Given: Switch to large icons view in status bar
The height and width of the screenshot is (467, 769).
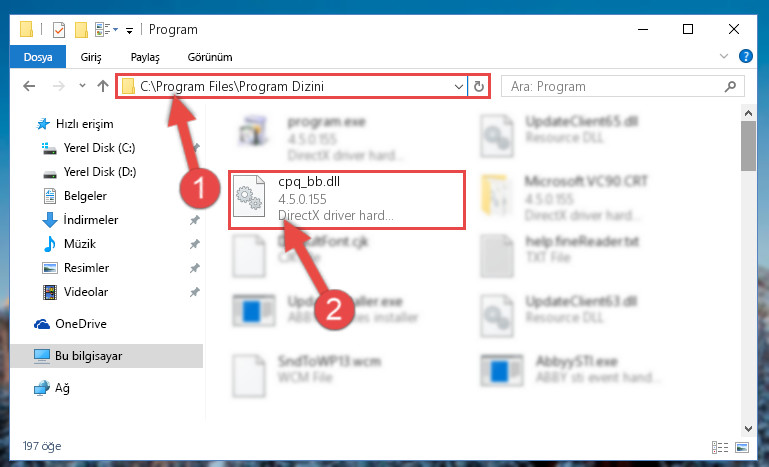Looking at the screenshot, I should tap(742, 447).
